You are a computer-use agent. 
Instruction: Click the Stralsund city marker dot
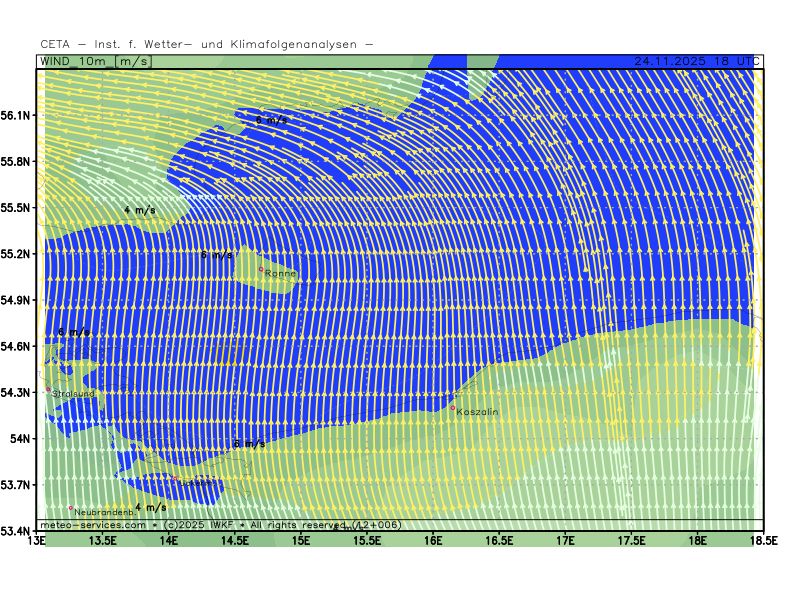point(48,389)
